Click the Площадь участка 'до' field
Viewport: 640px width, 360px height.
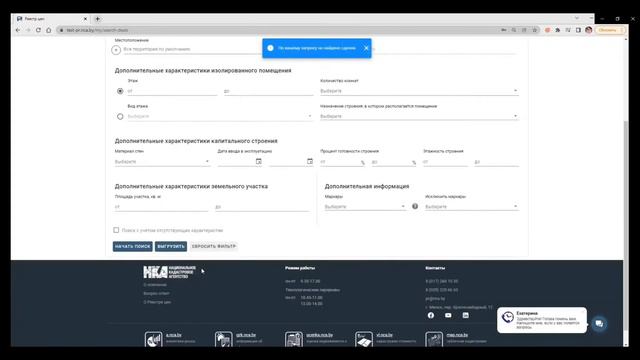pyautogui.click(x=262, y=207)
